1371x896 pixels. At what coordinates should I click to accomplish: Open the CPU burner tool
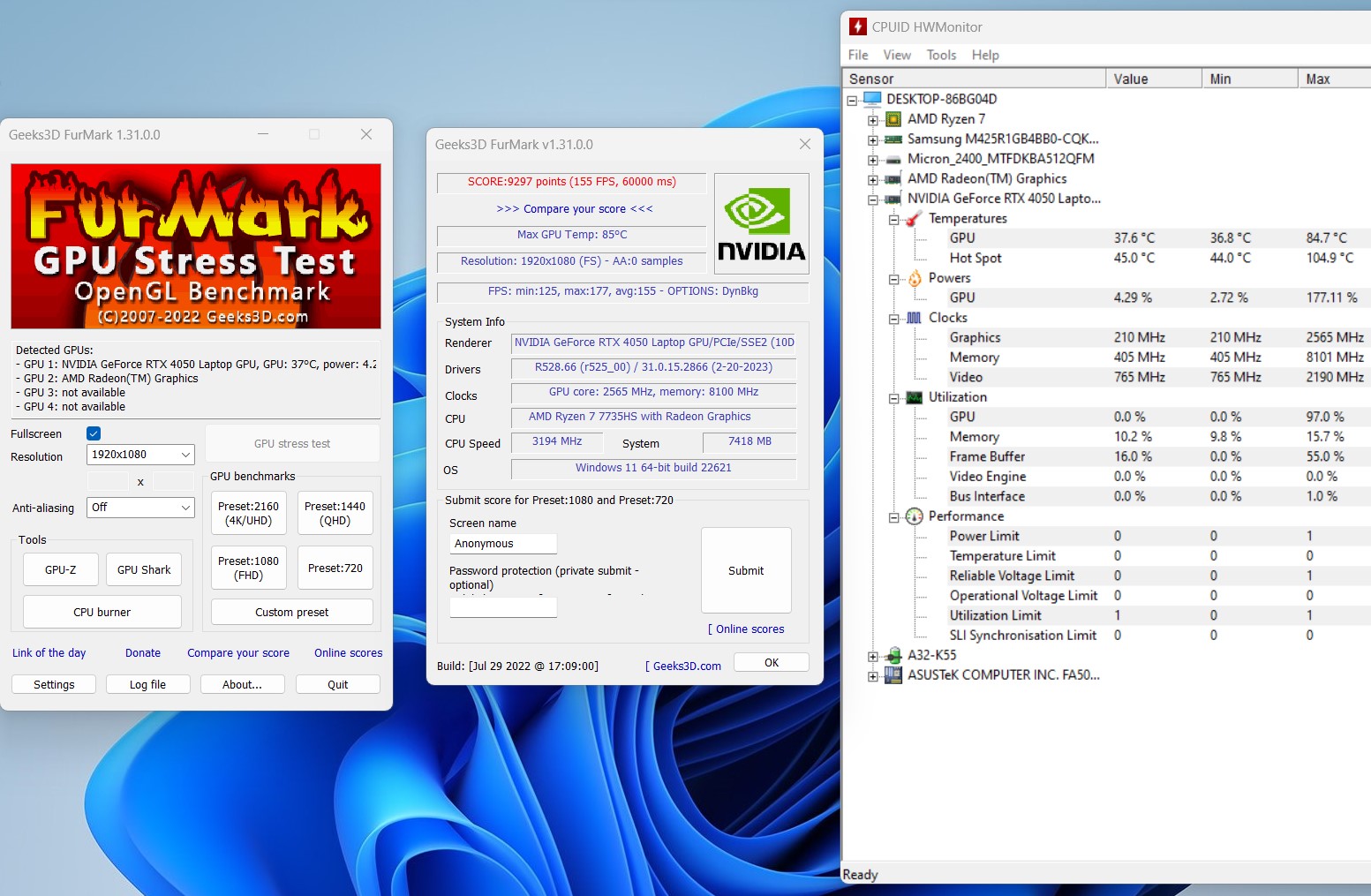(x=102, y=612)
